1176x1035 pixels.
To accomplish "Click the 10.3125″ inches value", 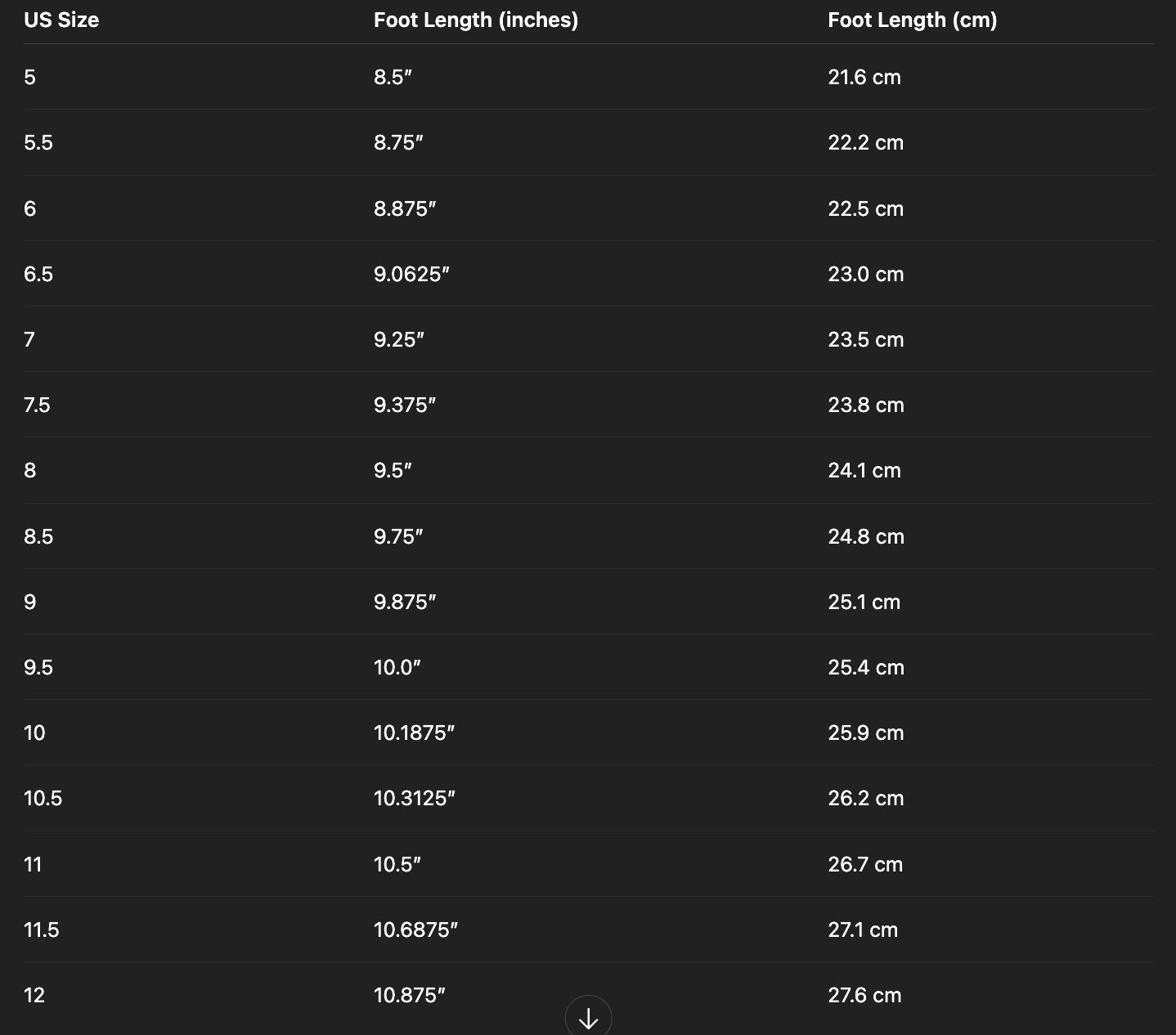I will click(415, 798).
